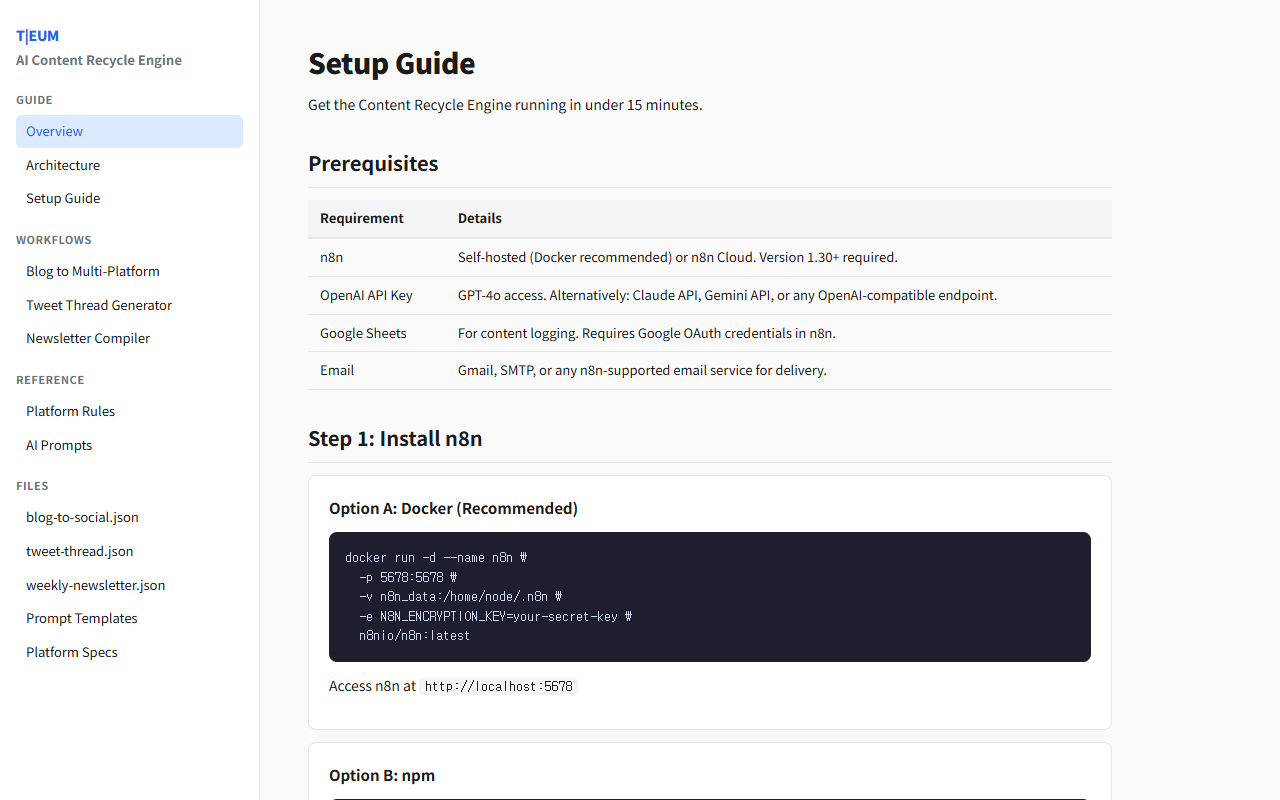Select Blog to Multi-Platform workflow
The image size is (1280, 800).
(93, 271)
